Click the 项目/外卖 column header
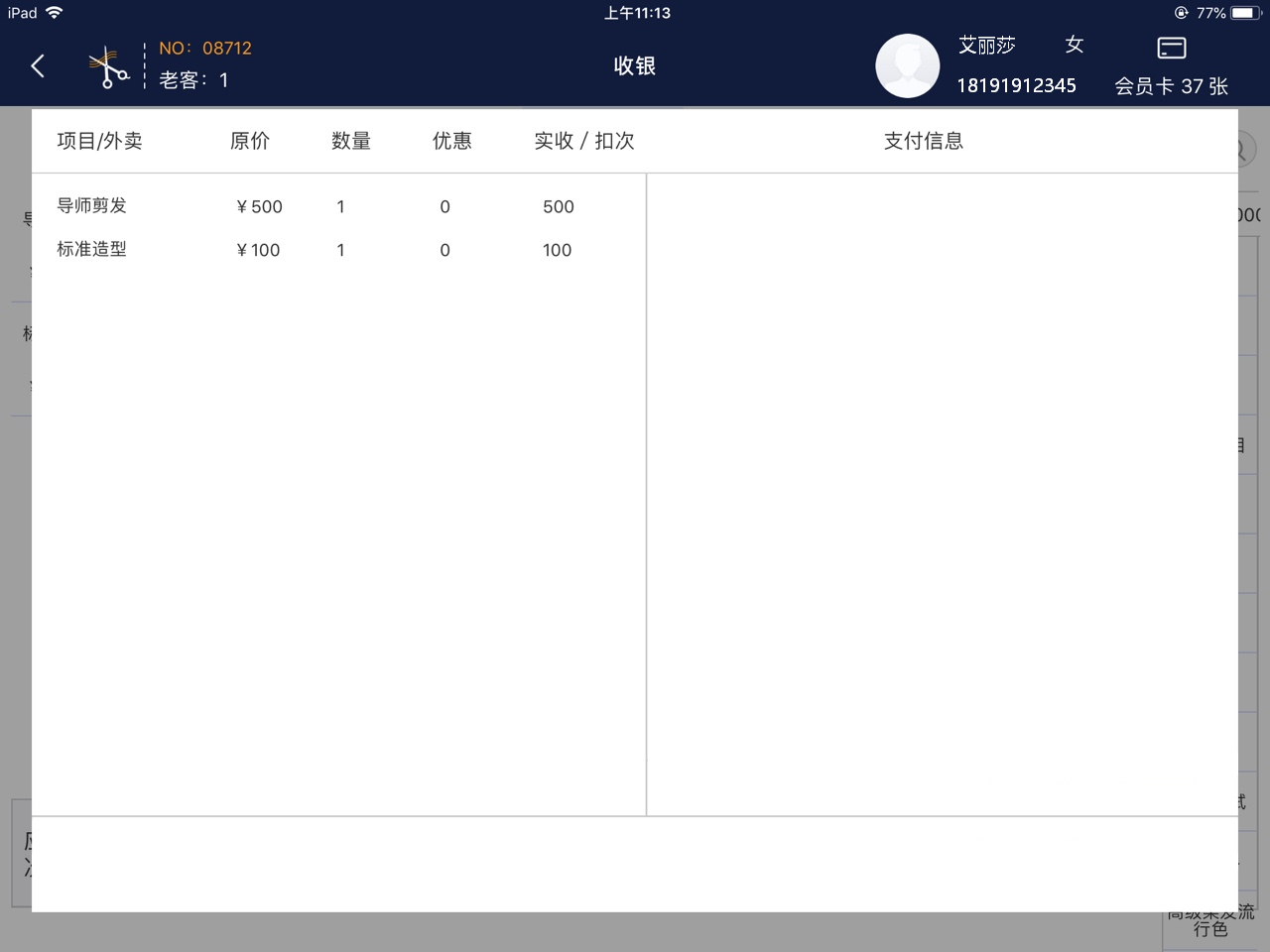This screenshot has width=1270, height=952. (x=99, y=141)
